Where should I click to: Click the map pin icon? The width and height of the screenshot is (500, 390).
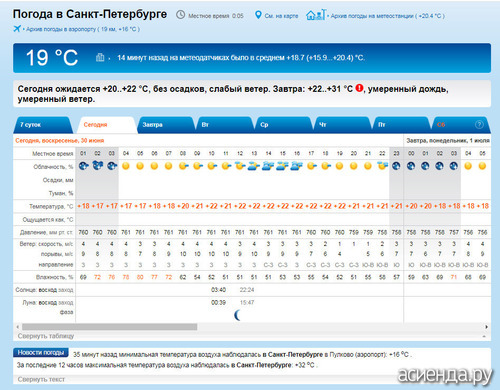click(258, 15)
